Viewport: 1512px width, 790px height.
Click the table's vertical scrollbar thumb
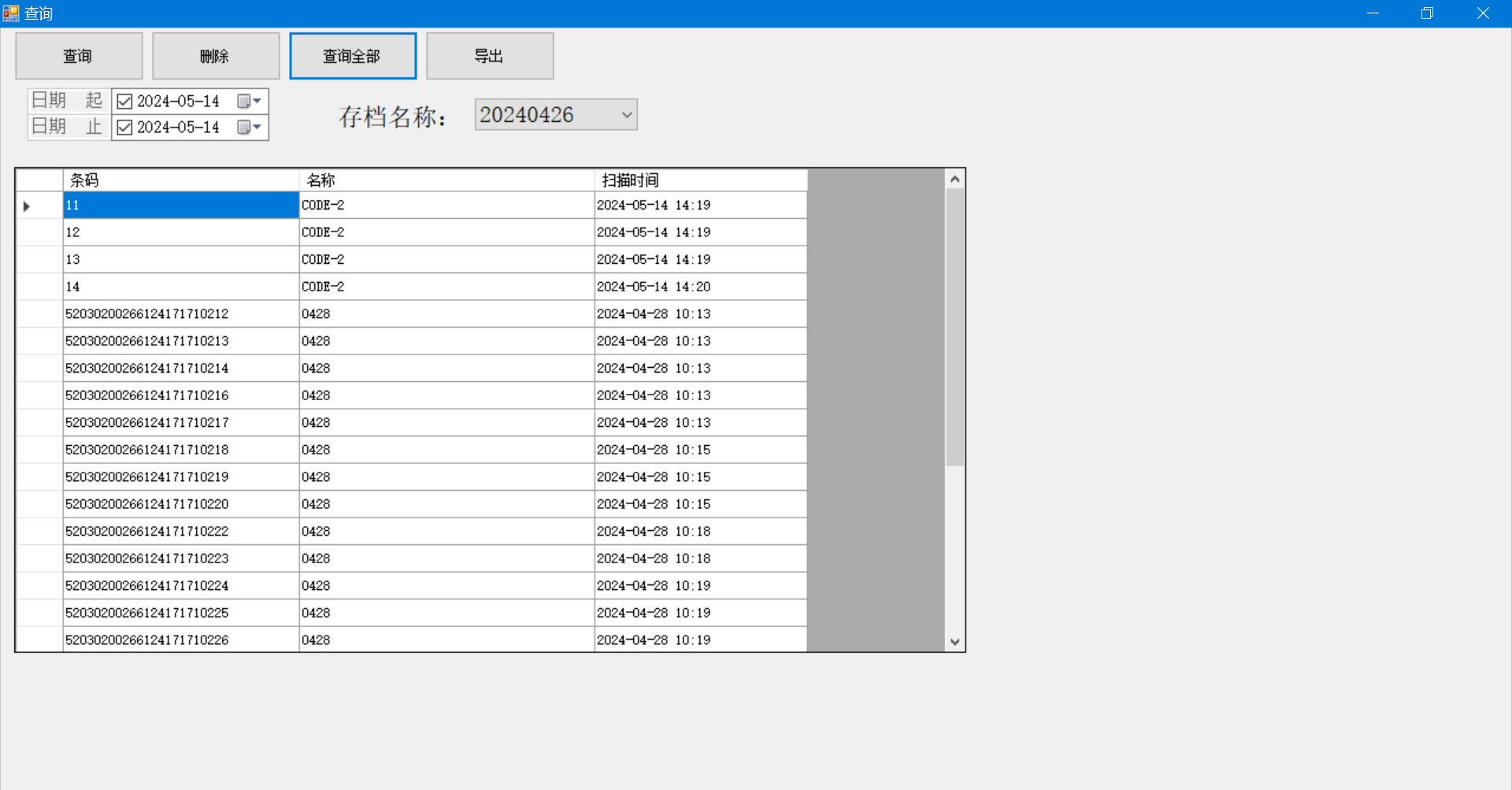click(x=954, y=327)
